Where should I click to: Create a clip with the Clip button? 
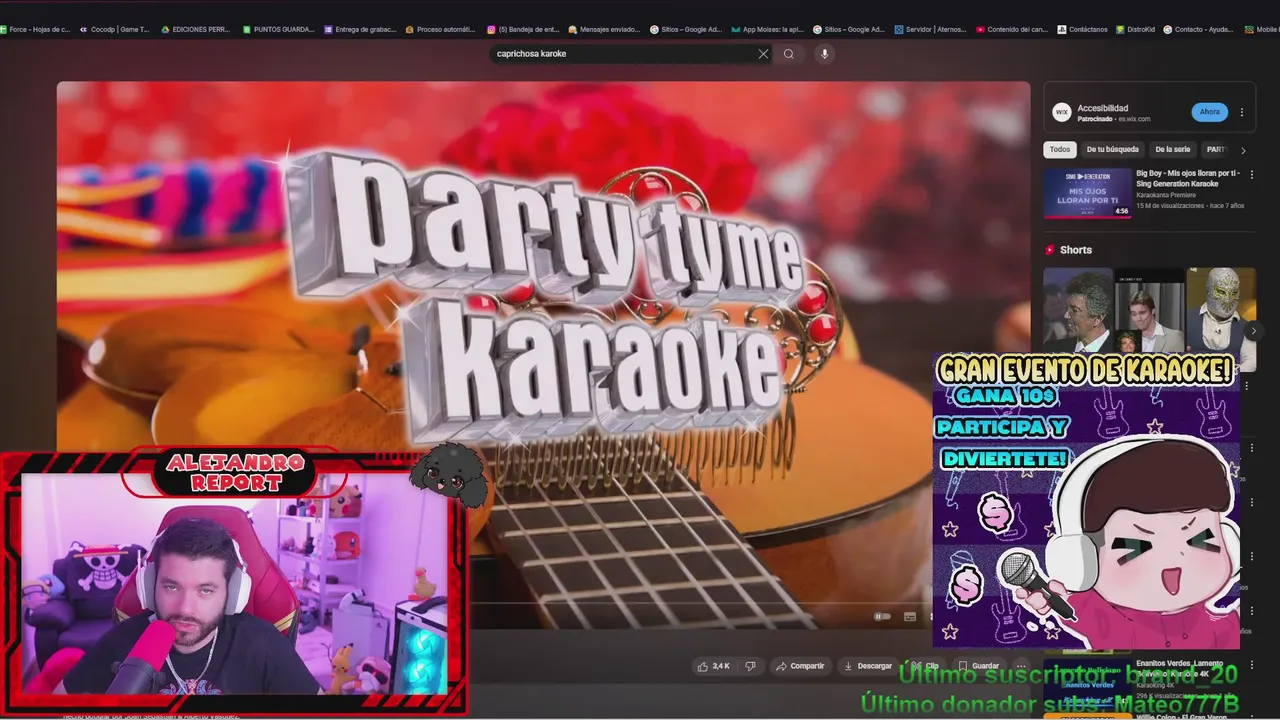(x=925, y=666)
